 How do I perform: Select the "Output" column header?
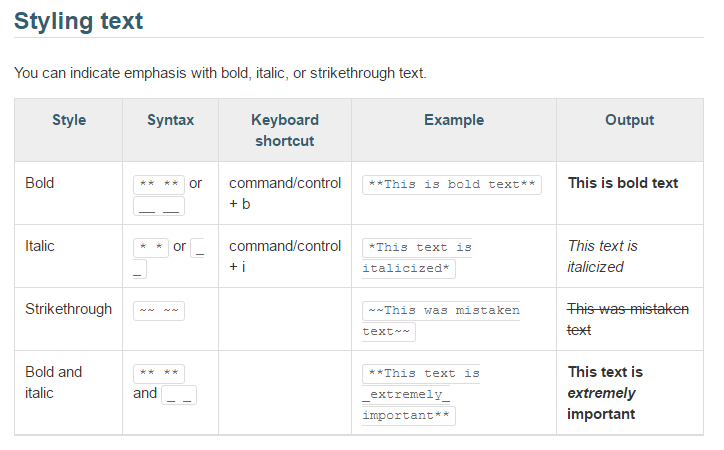(x=629, y=120)
